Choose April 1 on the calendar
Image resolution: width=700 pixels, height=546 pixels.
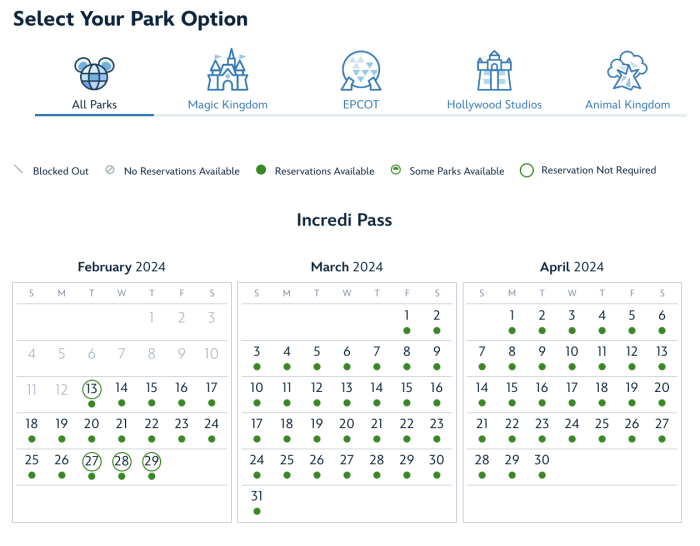pyautogui.click(x=512, y=316)
